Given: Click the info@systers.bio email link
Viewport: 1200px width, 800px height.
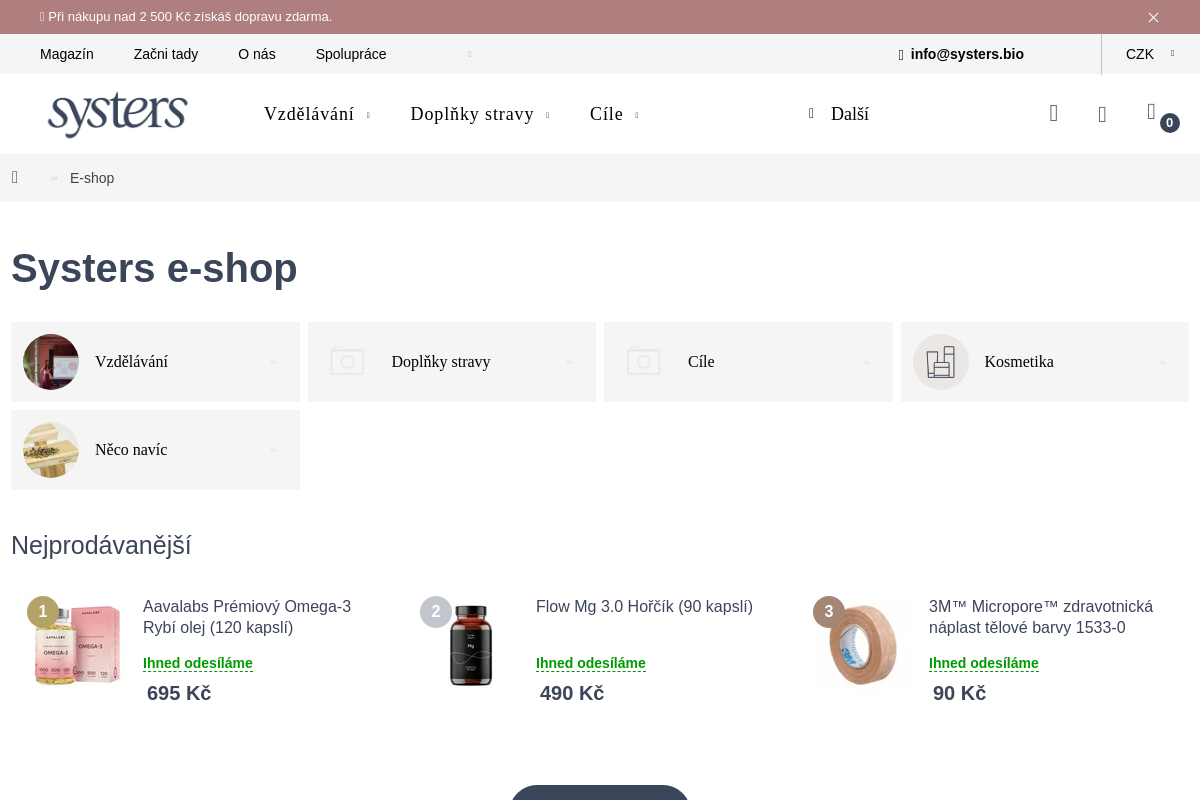Looking at the screenshot, I should click(961, 54).
